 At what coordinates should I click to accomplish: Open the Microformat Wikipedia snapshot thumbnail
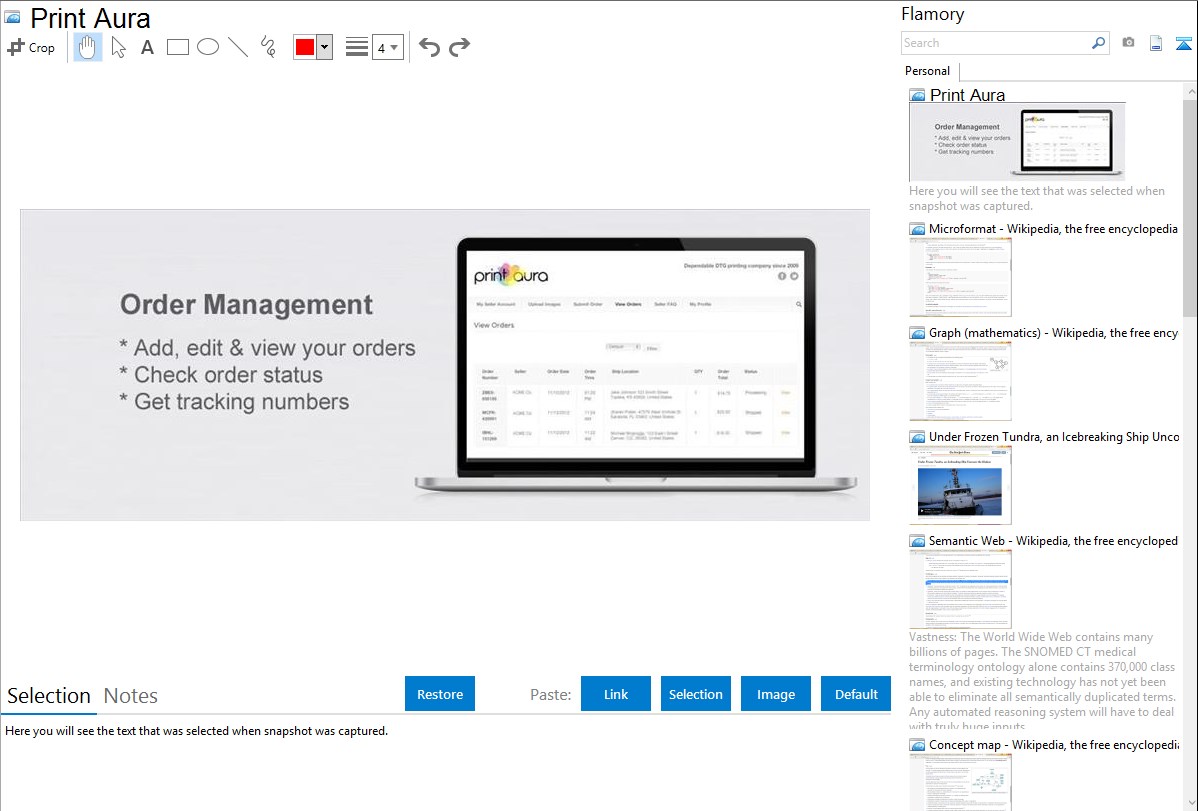[x=960, y=277]
